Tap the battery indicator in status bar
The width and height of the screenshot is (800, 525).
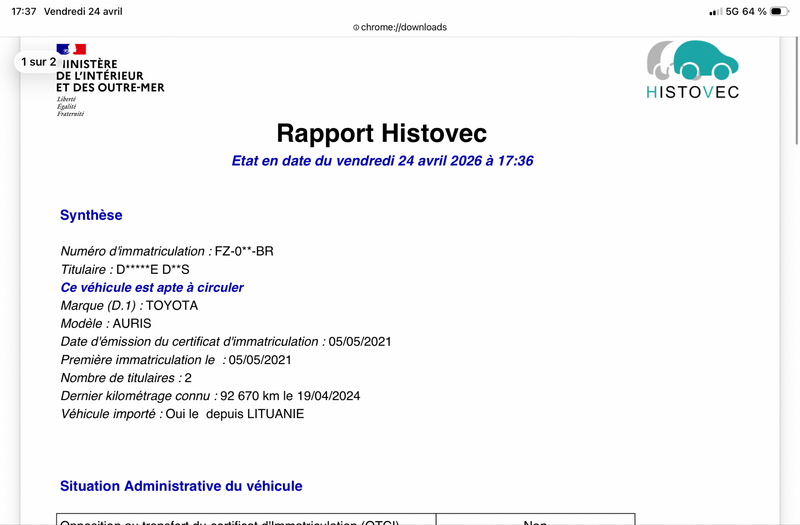click(x=780, y=11)
